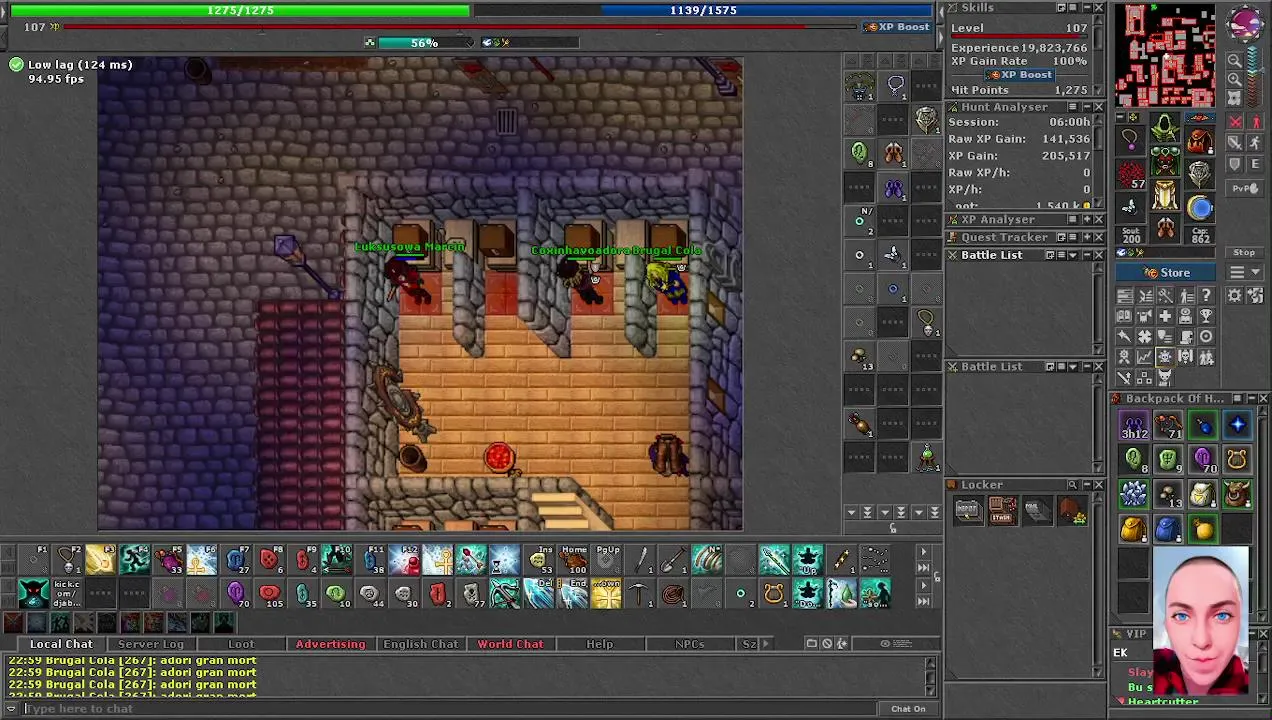Open the hamburger menu dropdown under Stop
The width and height of the screenshot is (1272, 720).
(x=1244, y=272)
